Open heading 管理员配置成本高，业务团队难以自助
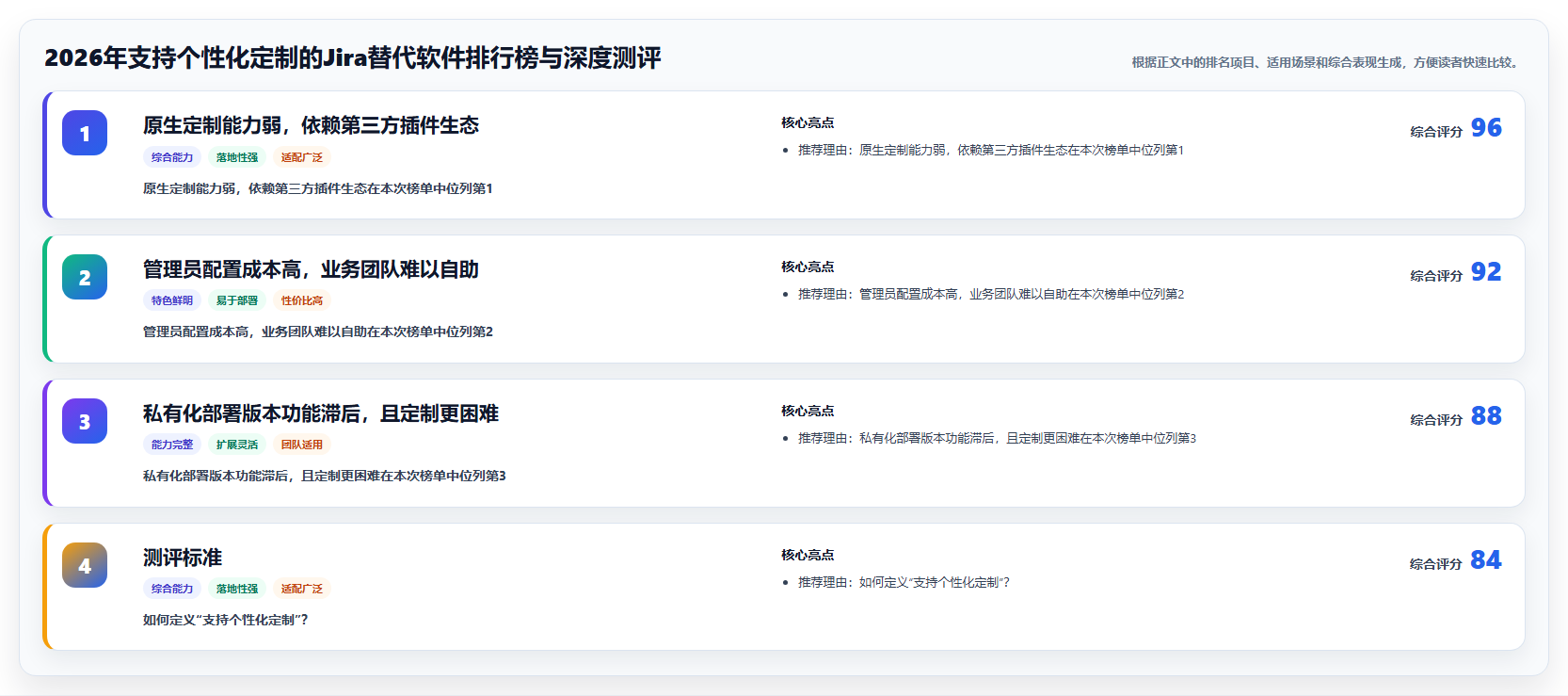 311,269
